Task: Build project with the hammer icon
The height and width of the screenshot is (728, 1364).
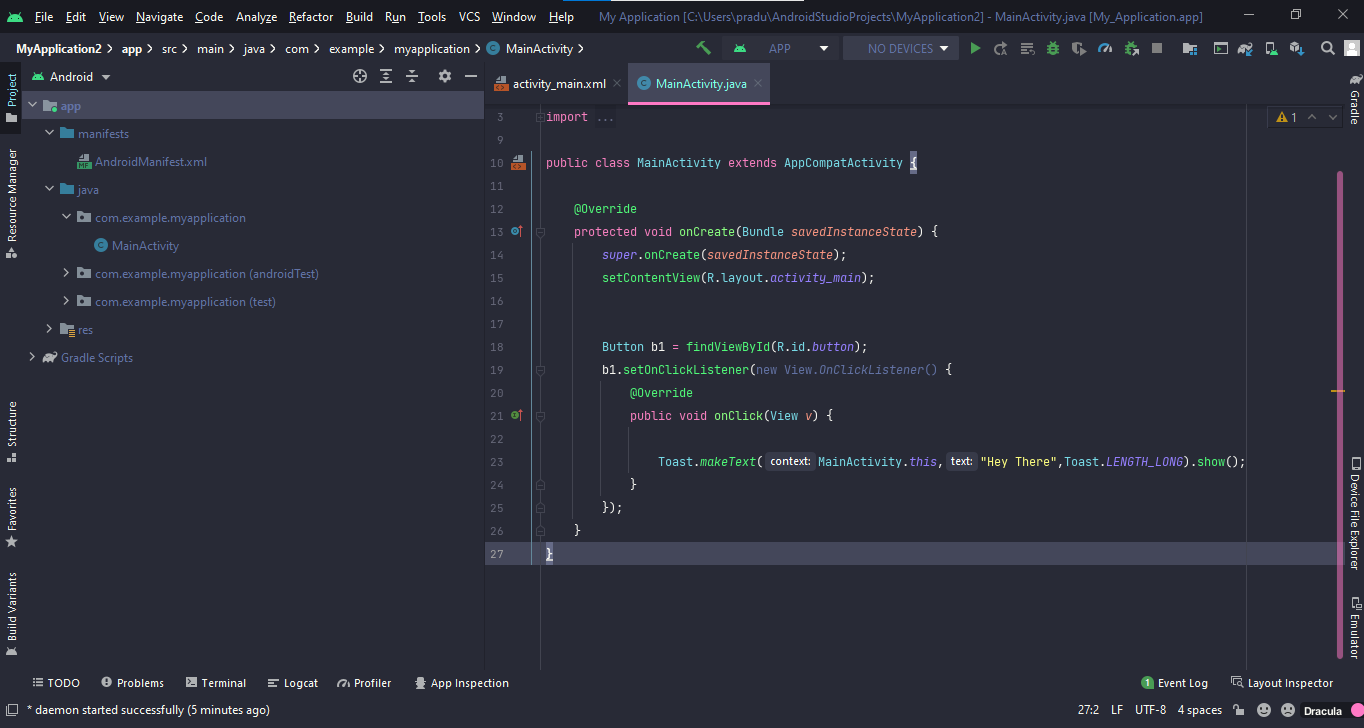Action: [704, 48]
